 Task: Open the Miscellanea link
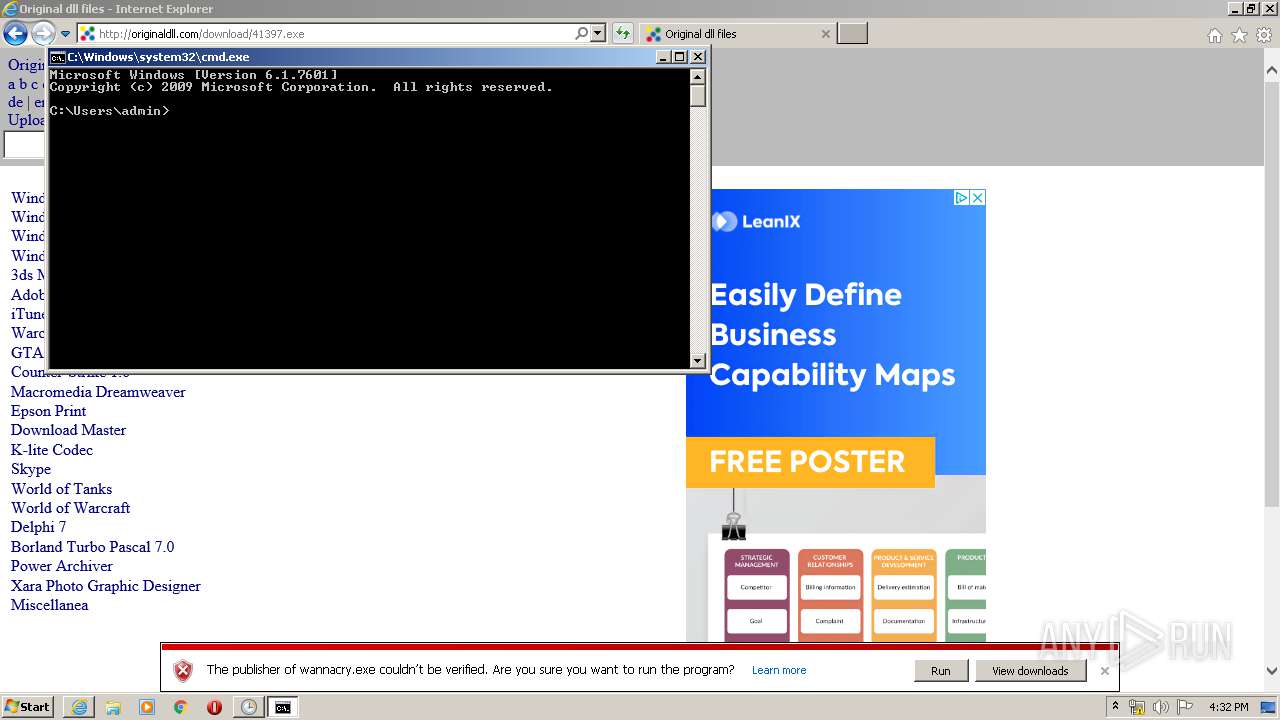click(x=49, y=605)
